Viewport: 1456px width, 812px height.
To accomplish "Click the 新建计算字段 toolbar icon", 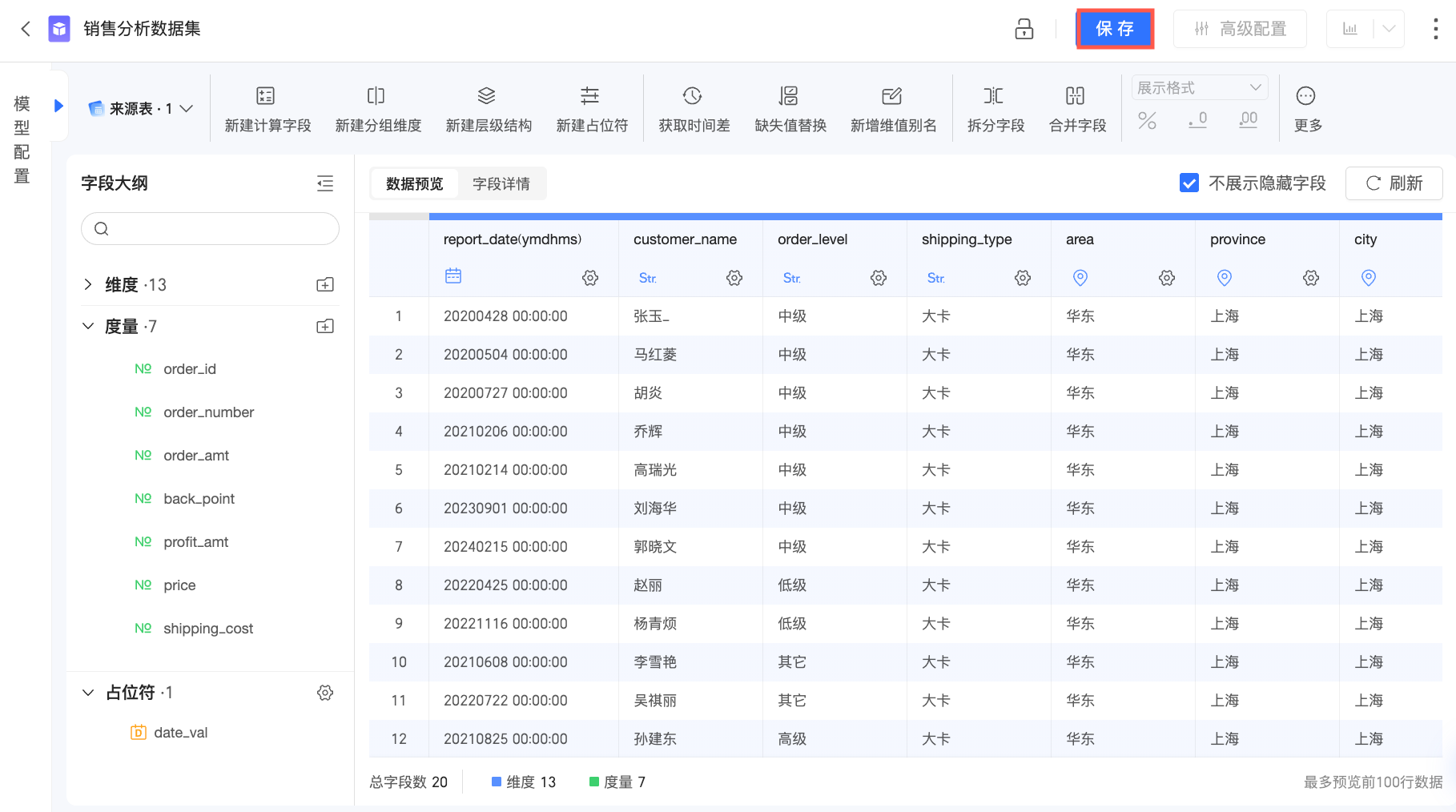I will click(266, 97).
